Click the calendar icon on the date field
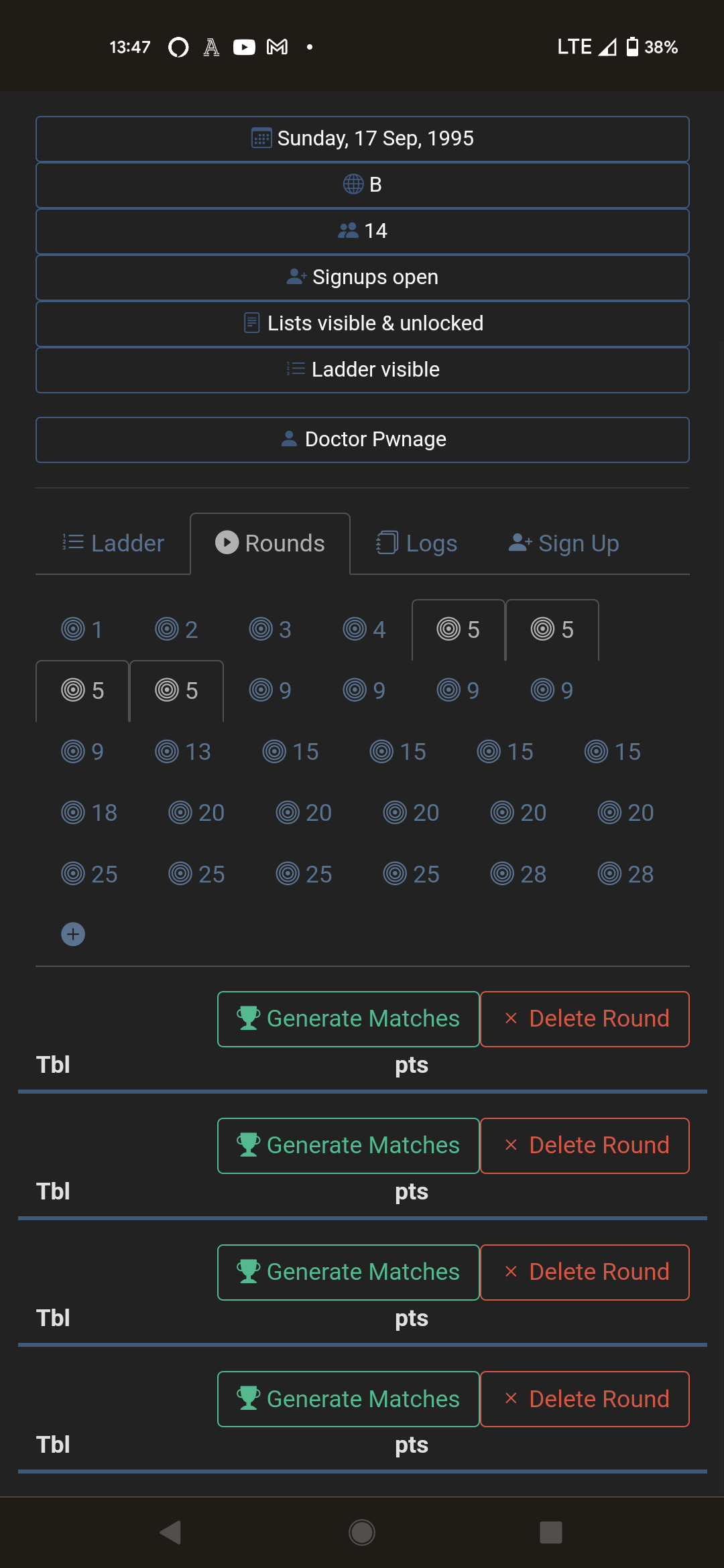The width and height of the screenshot is (724, 1568). (x=261, y=138)
